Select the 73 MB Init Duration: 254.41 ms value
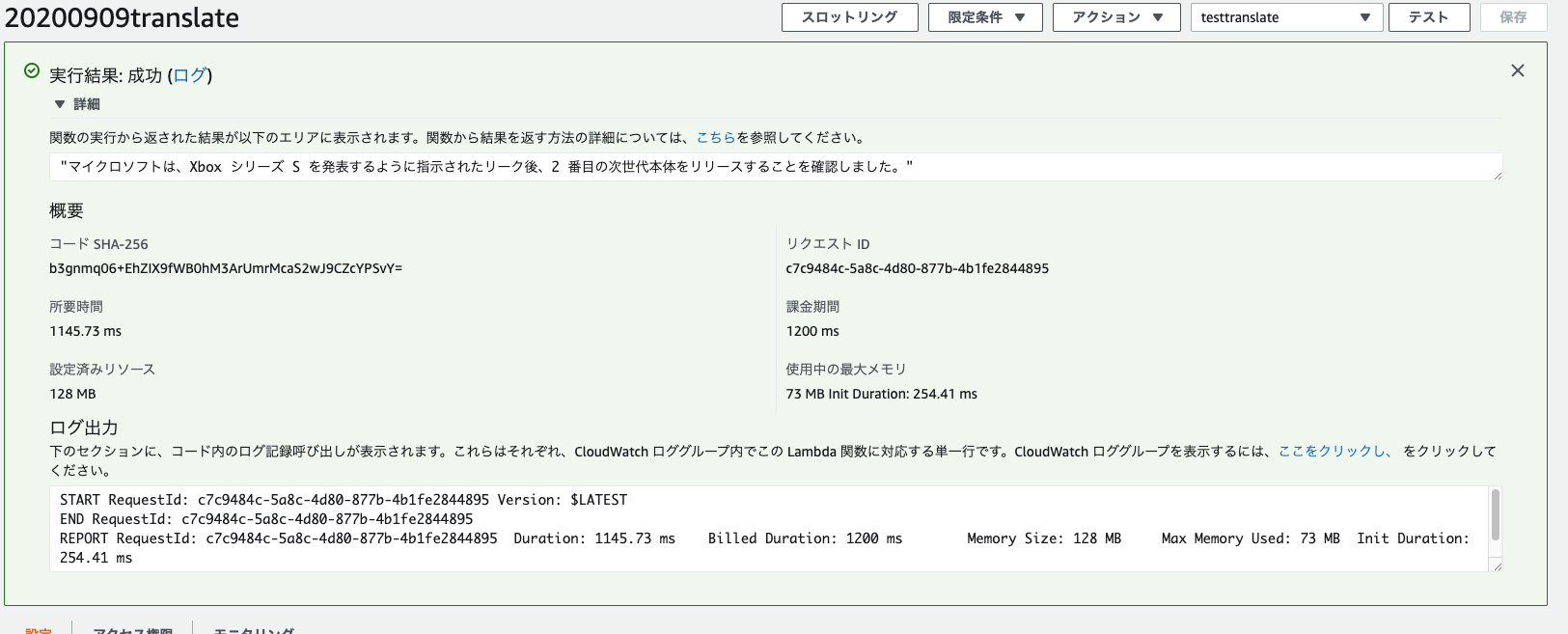 (x=882, y=394)
